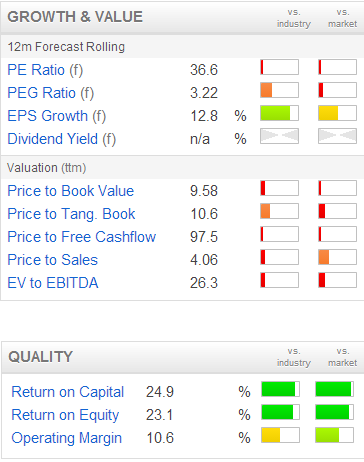
Task: Click Return on Capital green industry bar
Action: [280, 389]
